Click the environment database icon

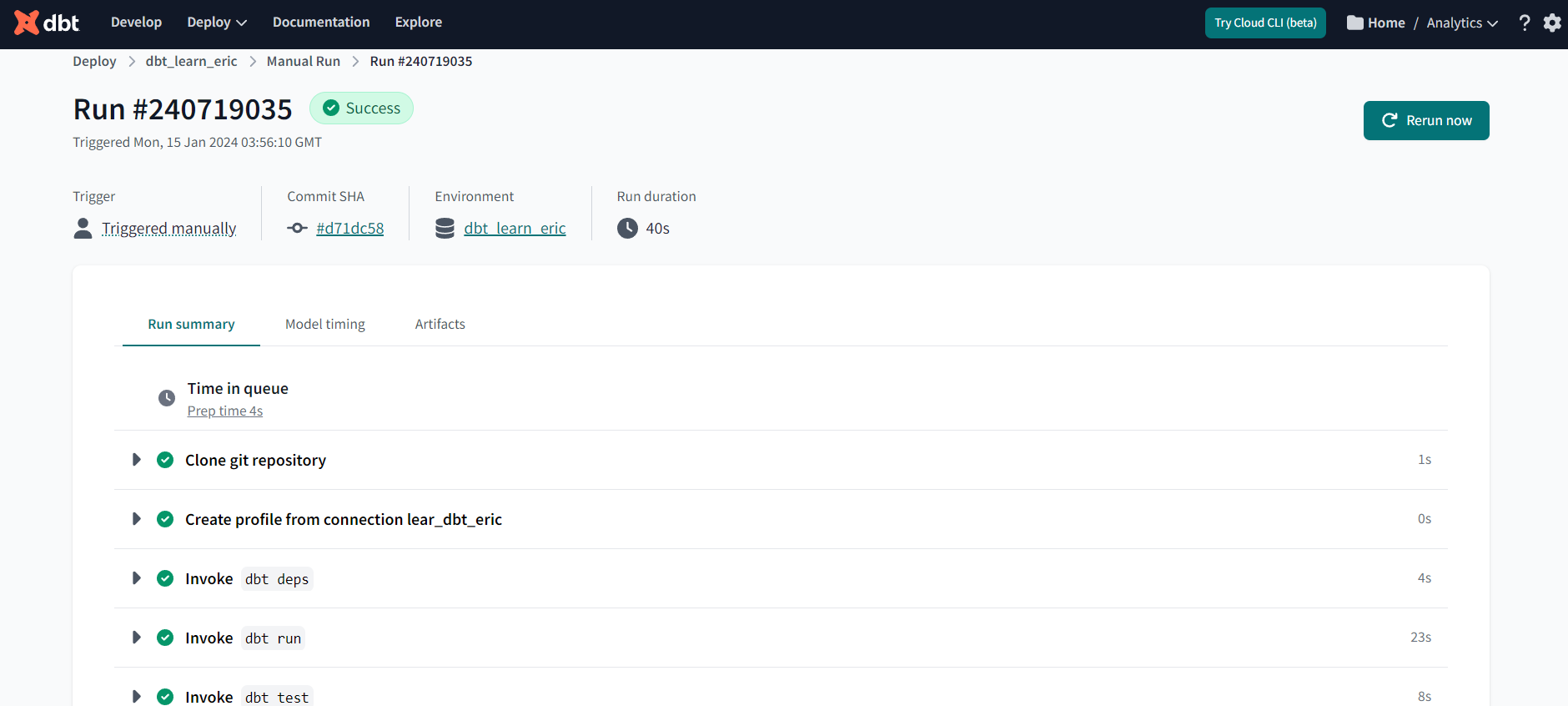click(x=445, y=228)
